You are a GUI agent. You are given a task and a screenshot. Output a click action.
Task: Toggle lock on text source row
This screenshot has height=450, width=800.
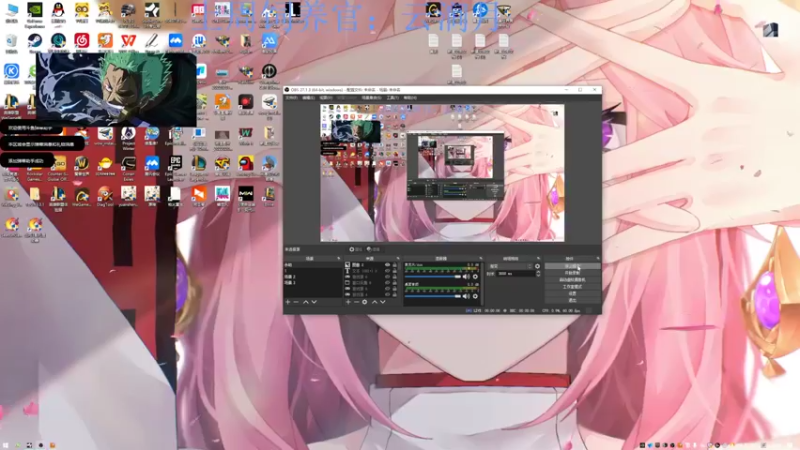click(x=394, y=271)
